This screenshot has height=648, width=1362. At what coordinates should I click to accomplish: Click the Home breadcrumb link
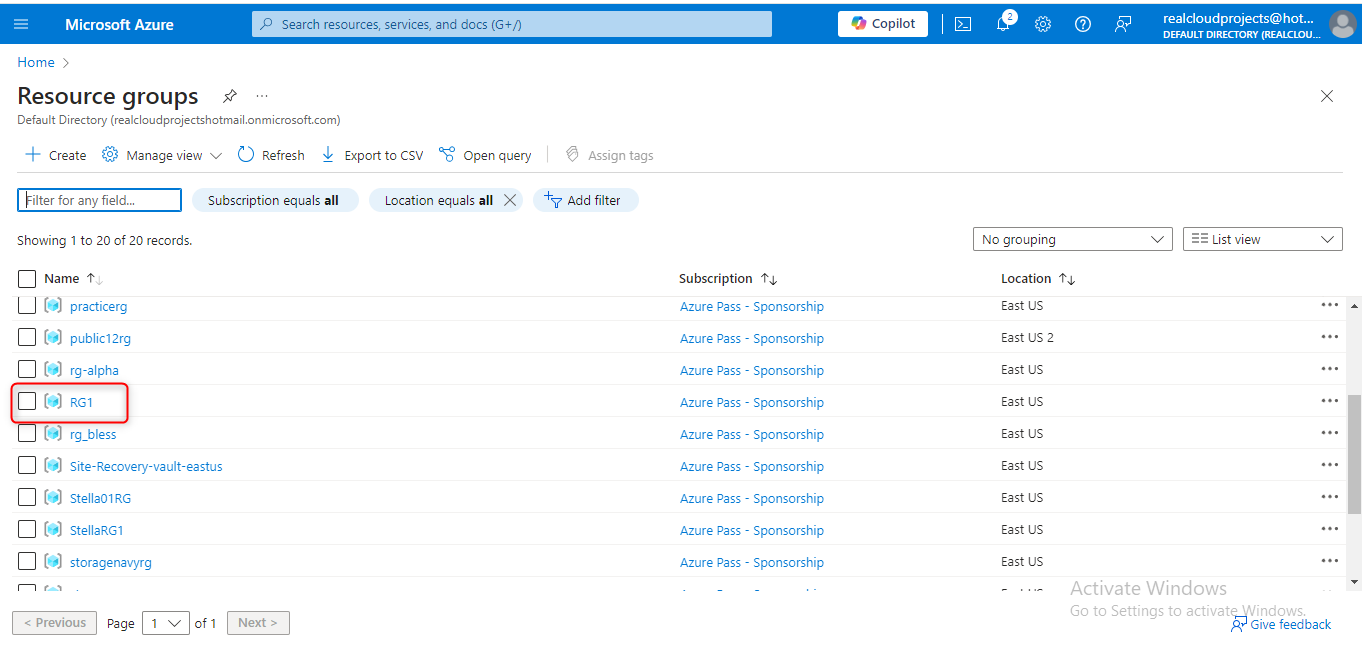point(36,62)
